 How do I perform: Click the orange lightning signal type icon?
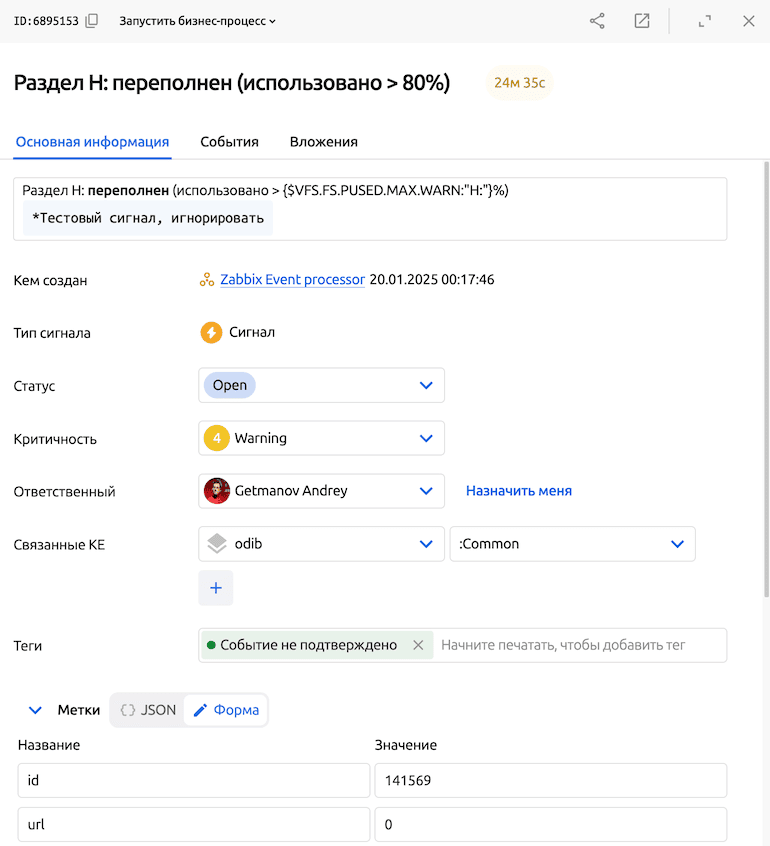click(x=211, y=333)
